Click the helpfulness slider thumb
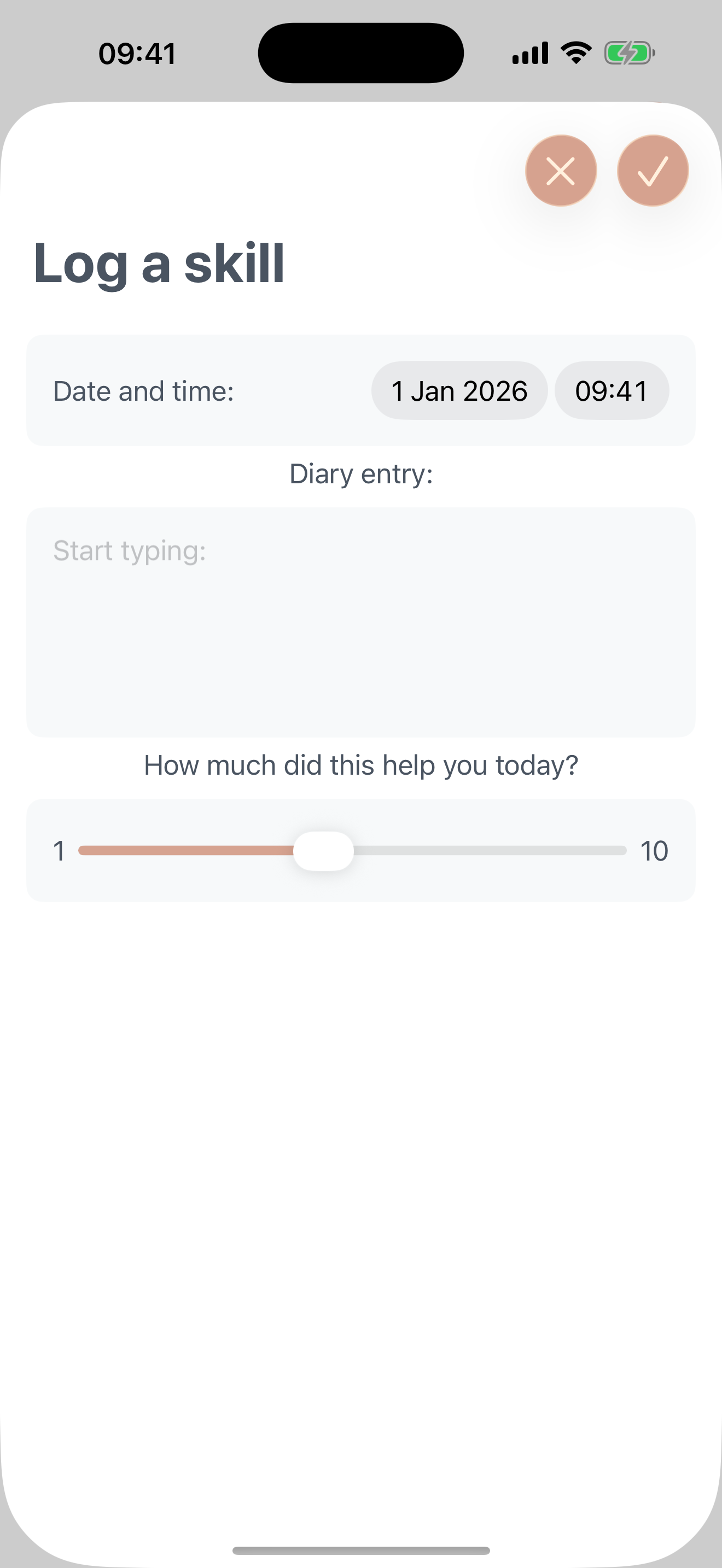 click(x=323, y=850)
